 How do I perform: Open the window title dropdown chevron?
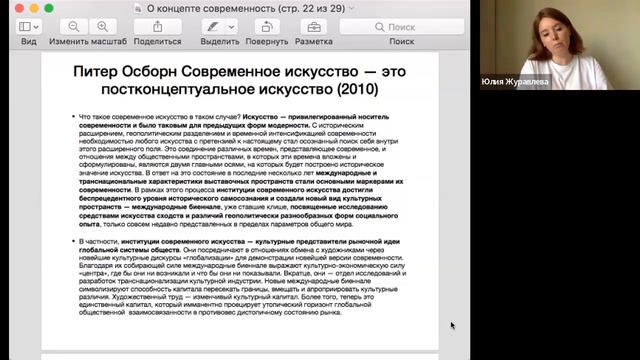click(x=351, y=8)
